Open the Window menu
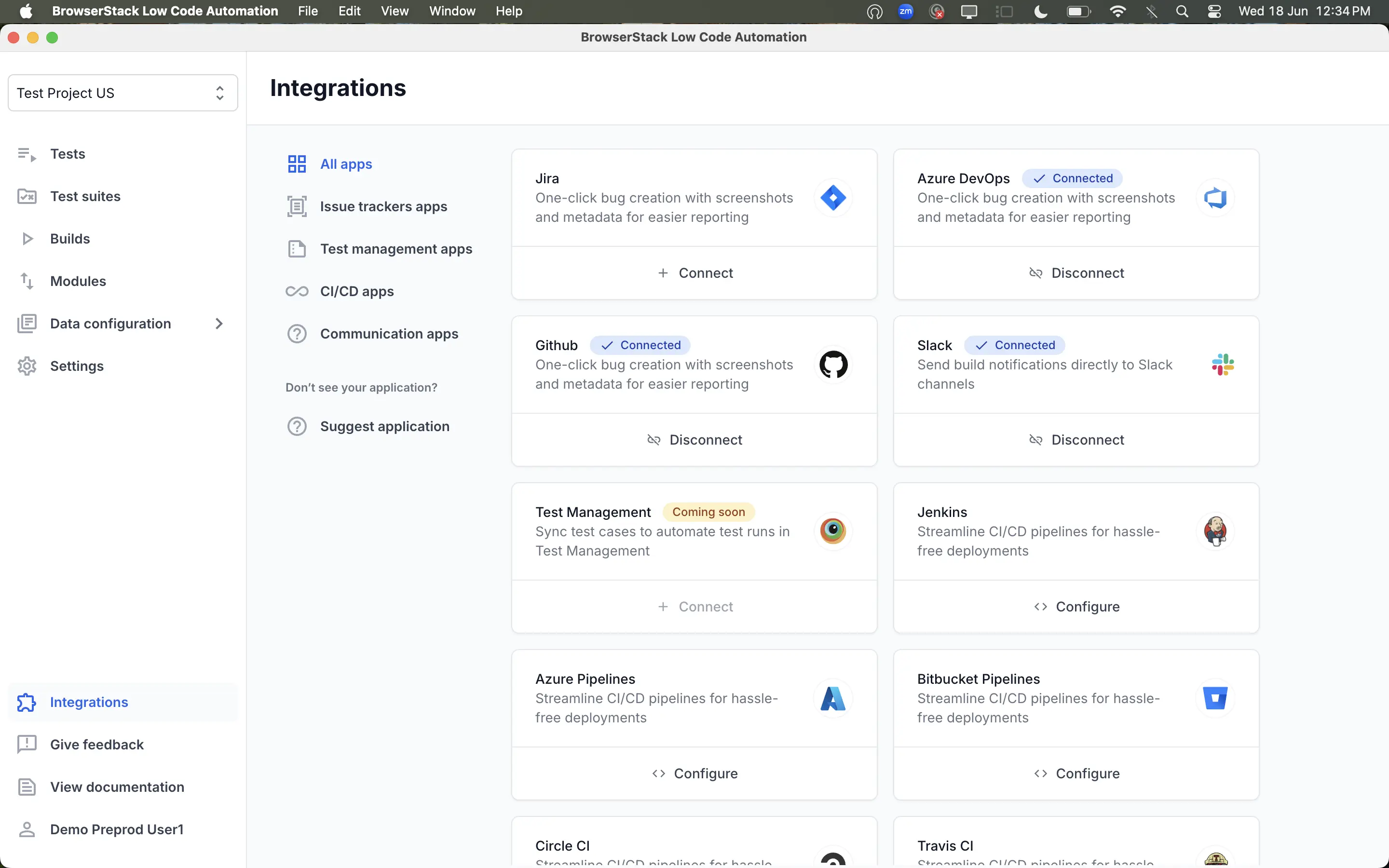 (x=452, y=12)
